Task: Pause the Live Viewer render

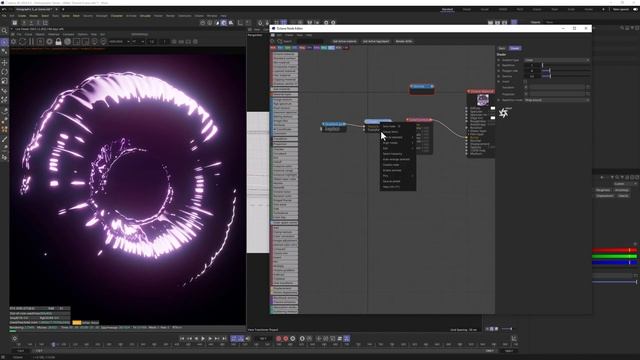Action: 31,42
